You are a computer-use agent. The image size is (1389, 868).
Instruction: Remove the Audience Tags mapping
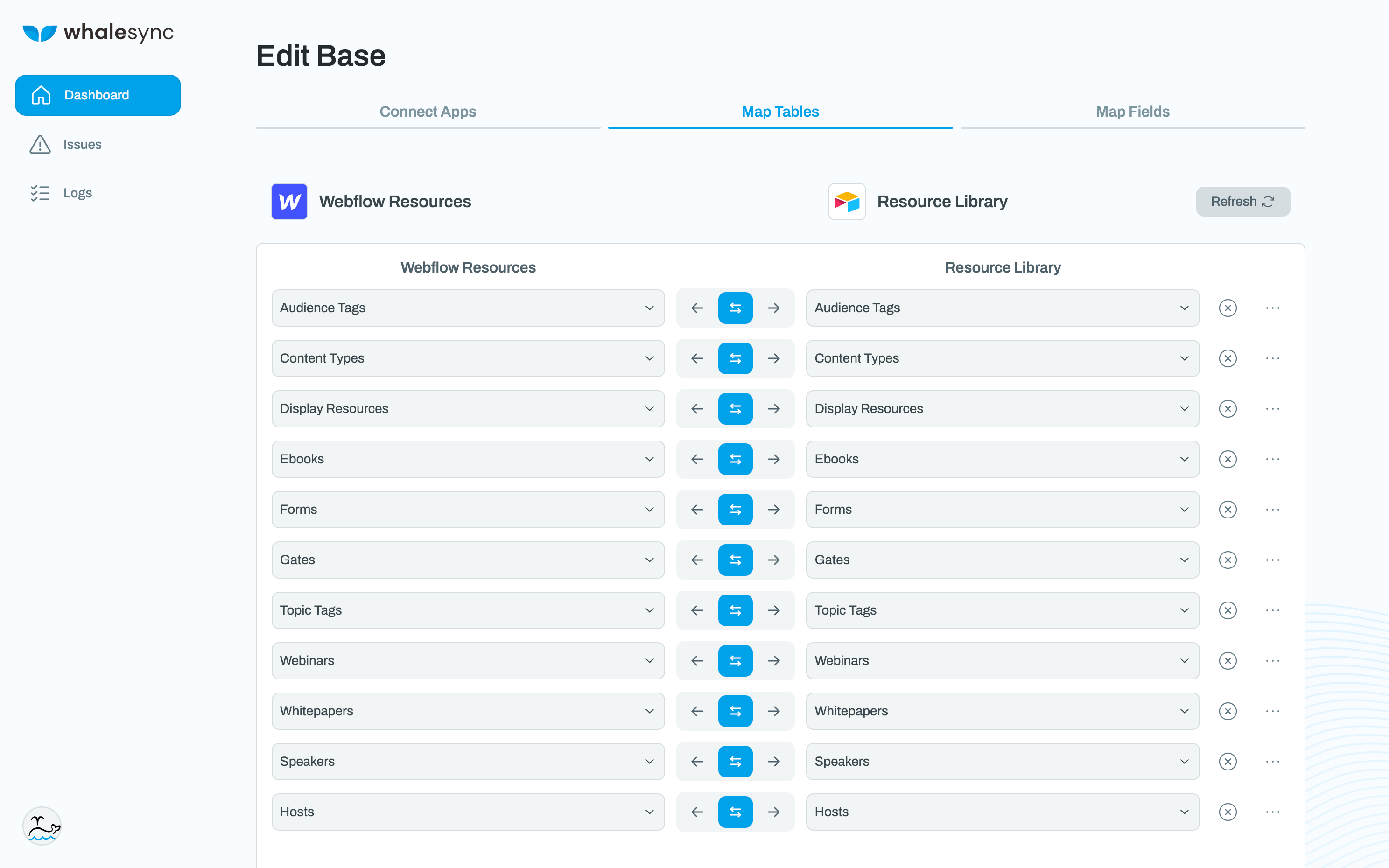click(1228, 308)
